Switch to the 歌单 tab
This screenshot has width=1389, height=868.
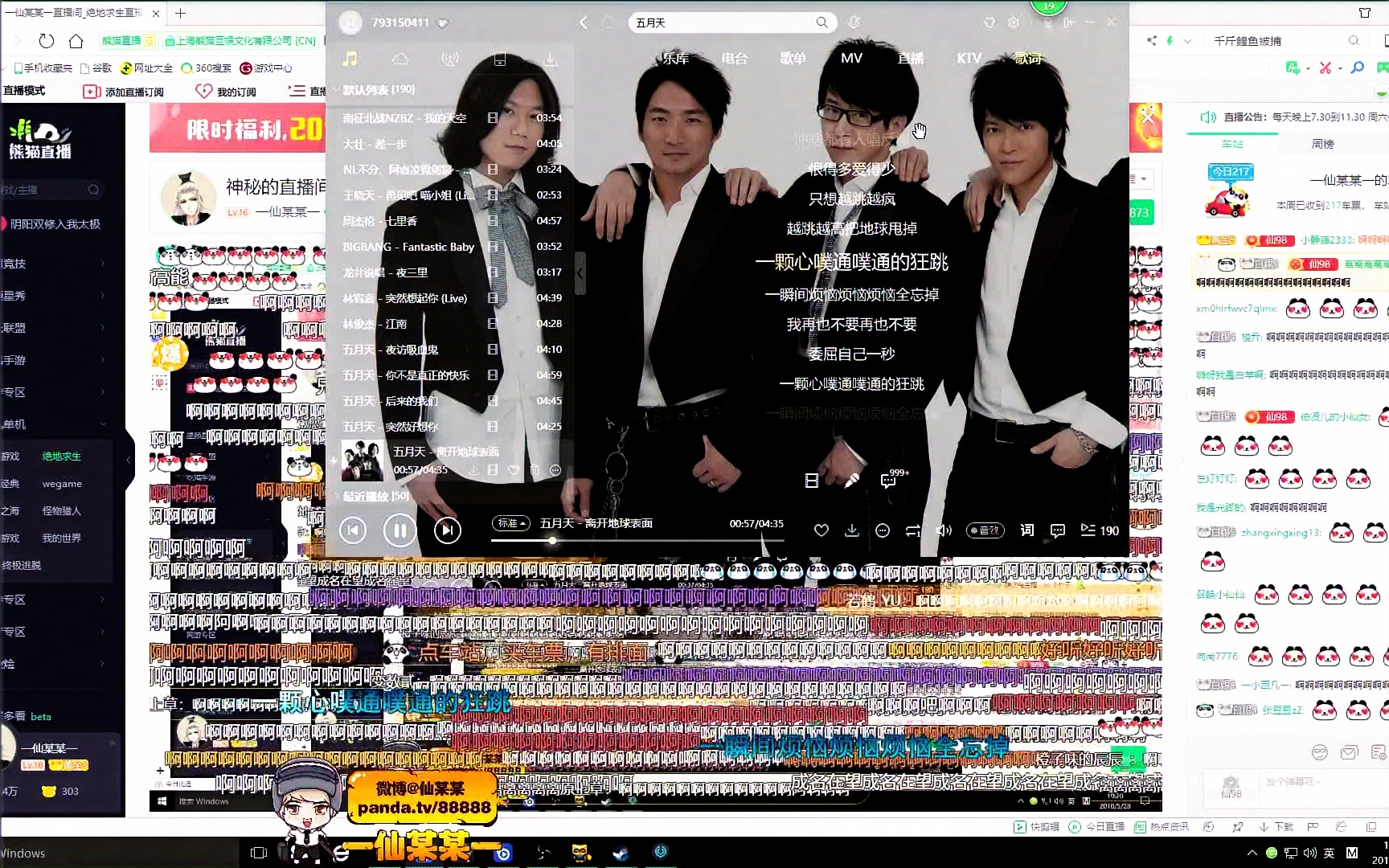(x=793, y=58)
